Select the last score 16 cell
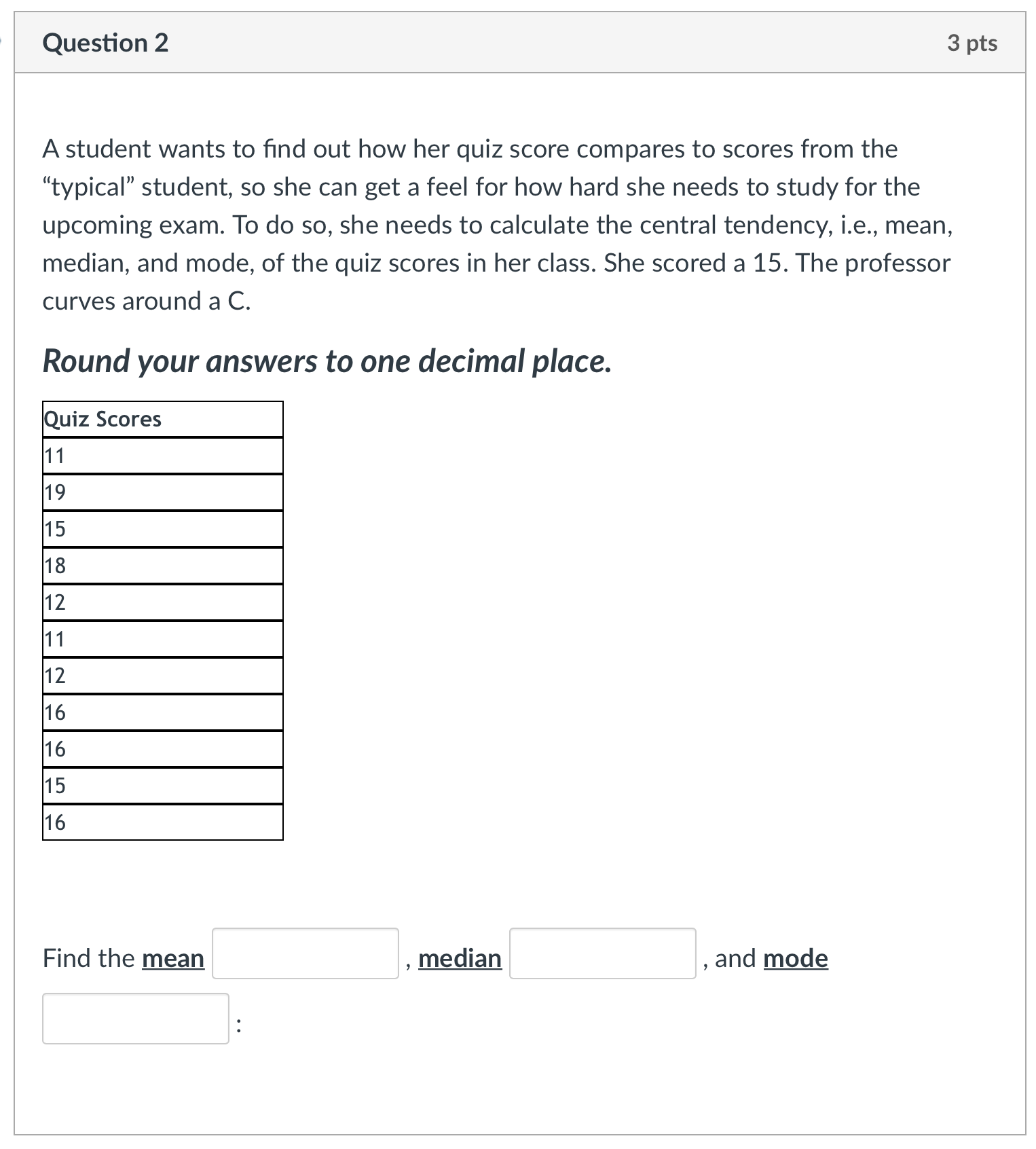1036x1149 pixels. [x=54, y=823]
